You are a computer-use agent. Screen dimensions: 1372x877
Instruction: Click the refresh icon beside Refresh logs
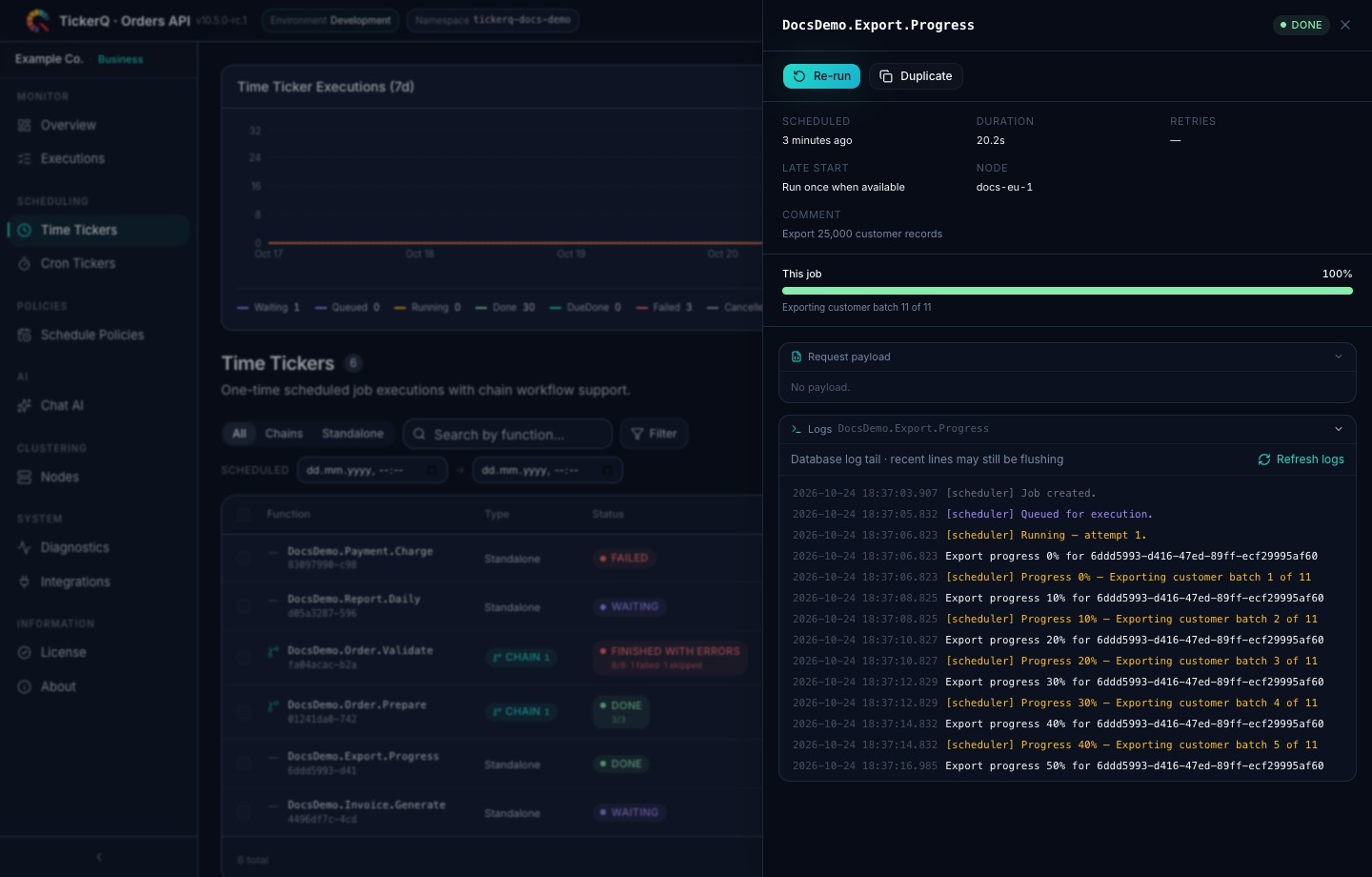click(1264, 459)
